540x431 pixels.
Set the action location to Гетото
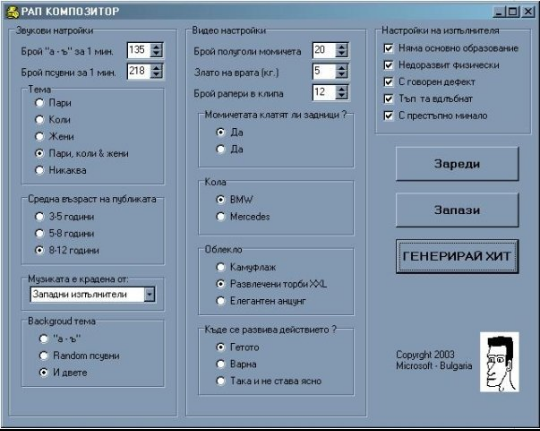click(x=220, y=347)
